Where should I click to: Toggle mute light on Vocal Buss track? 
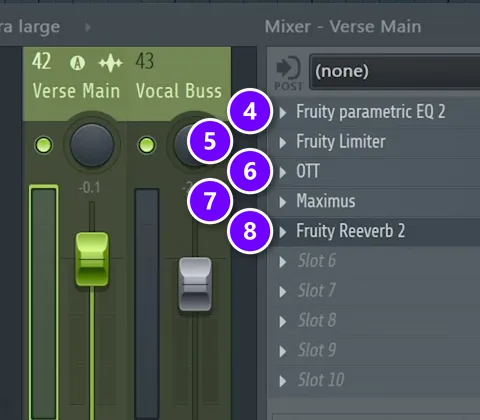coord(147,145)
